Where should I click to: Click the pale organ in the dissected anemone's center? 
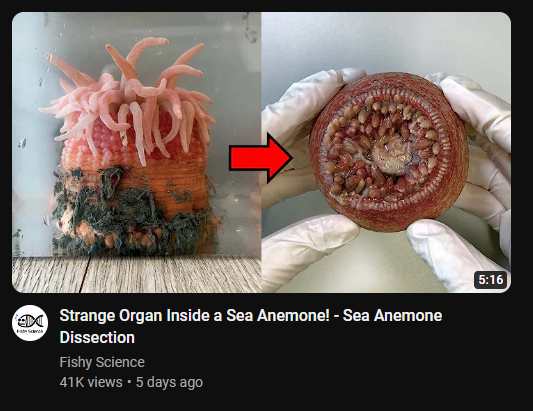click(x=389, y=155)
